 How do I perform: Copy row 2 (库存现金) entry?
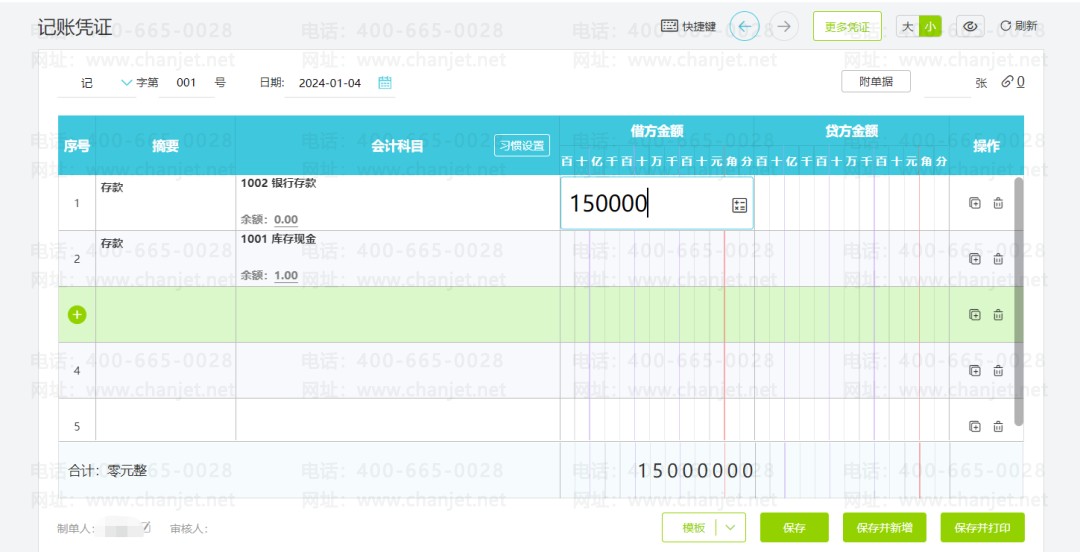click(x=975, y=259)
